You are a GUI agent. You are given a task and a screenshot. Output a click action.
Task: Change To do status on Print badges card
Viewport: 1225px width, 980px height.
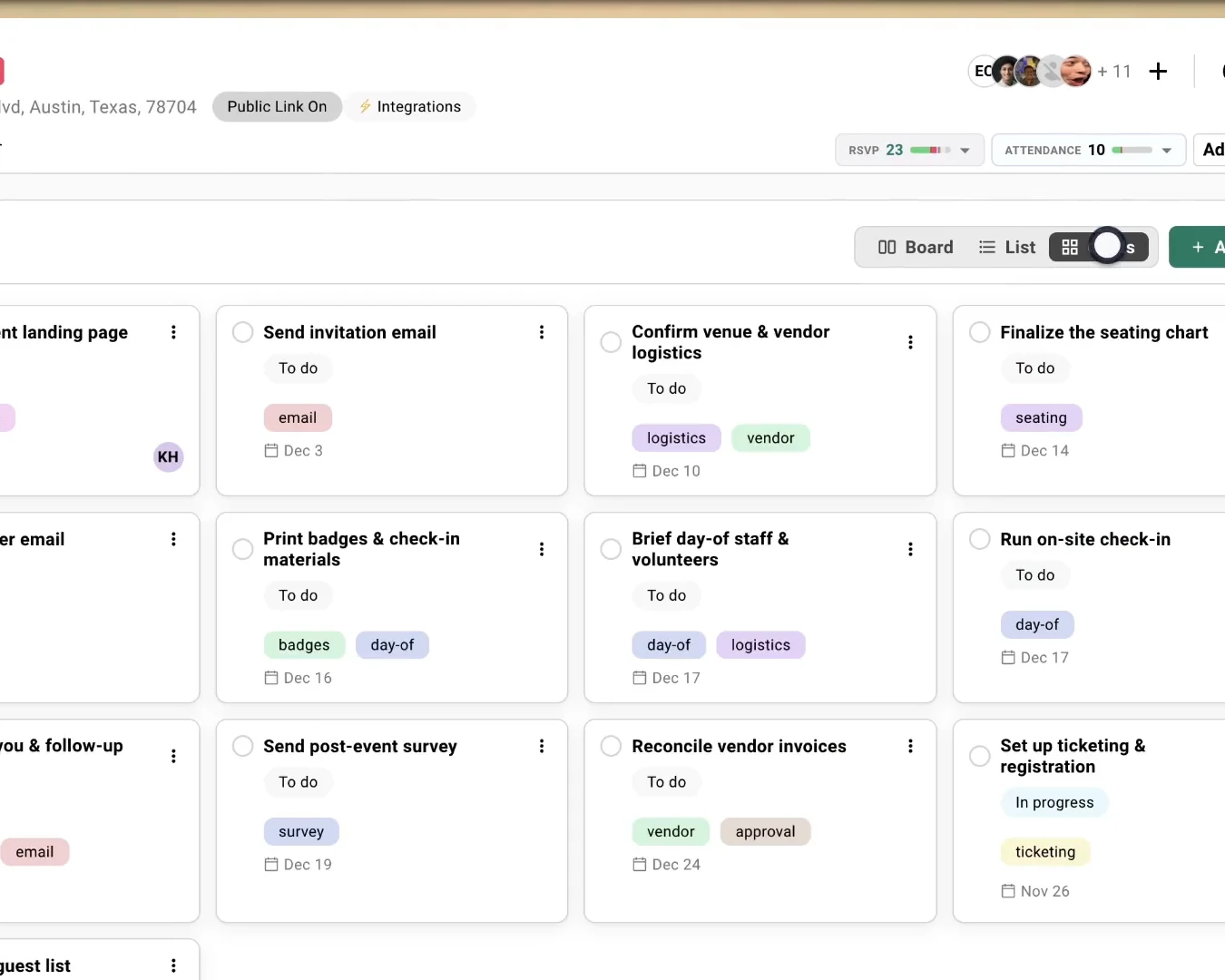click(298, 595)
